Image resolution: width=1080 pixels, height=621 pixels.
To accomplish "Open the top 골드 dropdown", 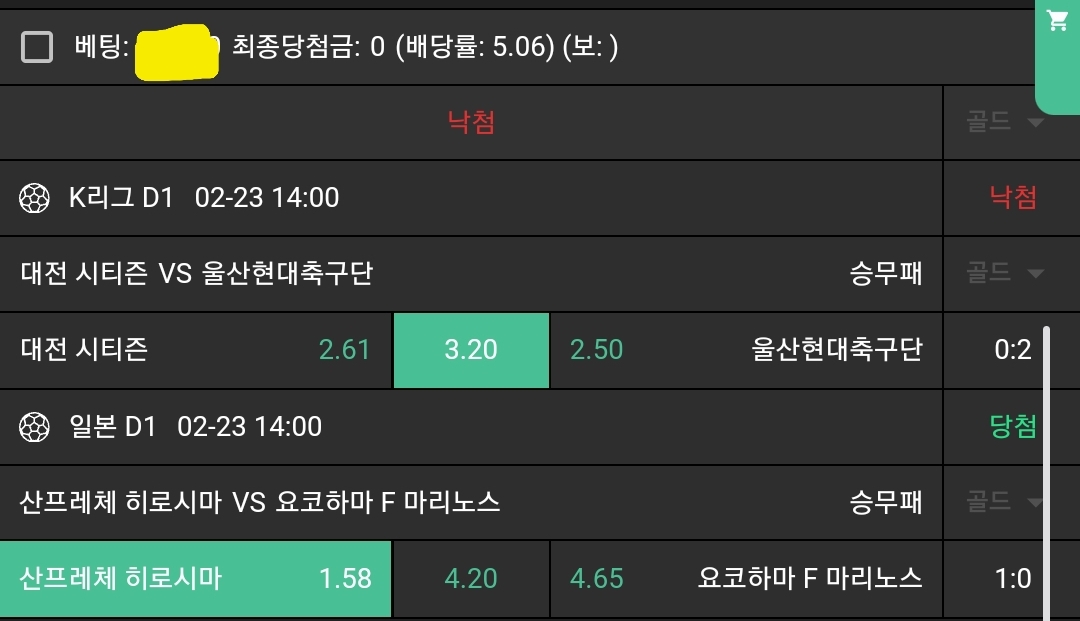I will click(x=1005, y=122).
